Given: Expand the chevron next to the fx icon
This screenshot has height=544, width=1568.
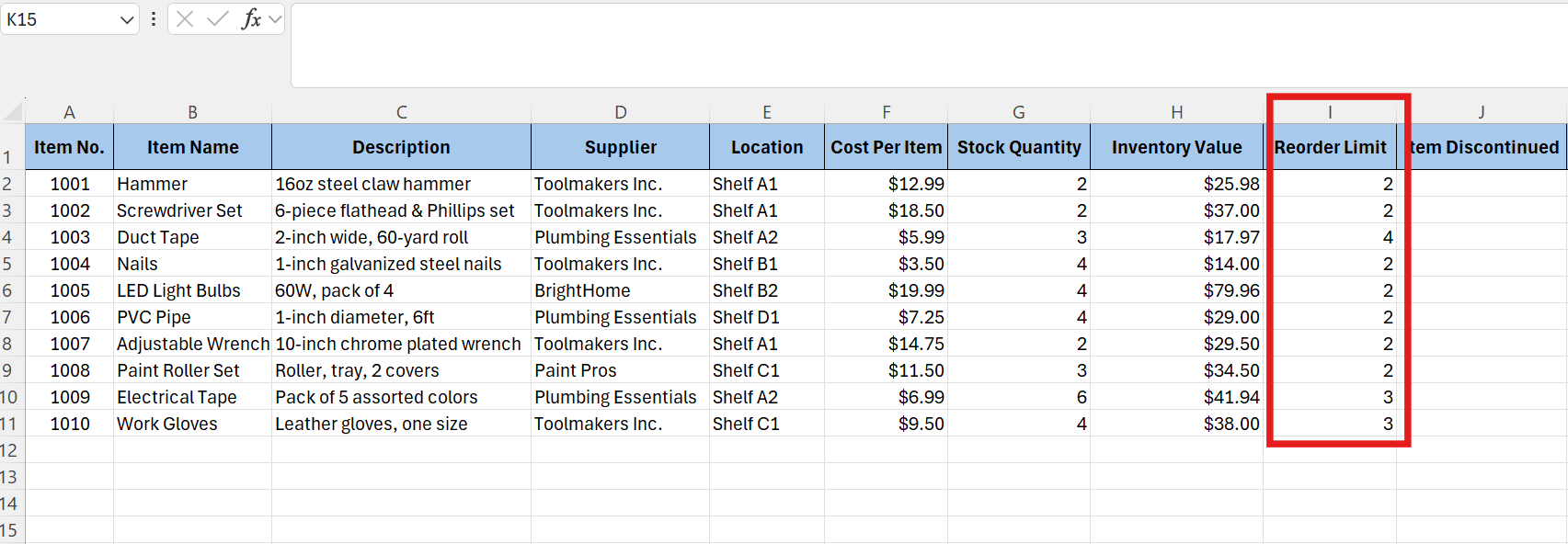Looking at the screenshot, I should (x=275, y=19).
